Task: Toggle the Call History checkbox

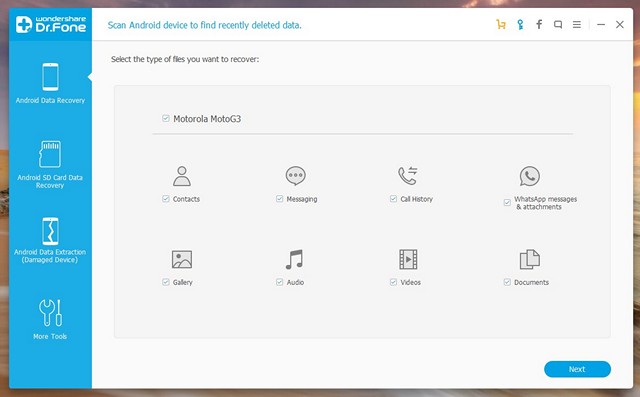Action: click(x=393, y=199)
